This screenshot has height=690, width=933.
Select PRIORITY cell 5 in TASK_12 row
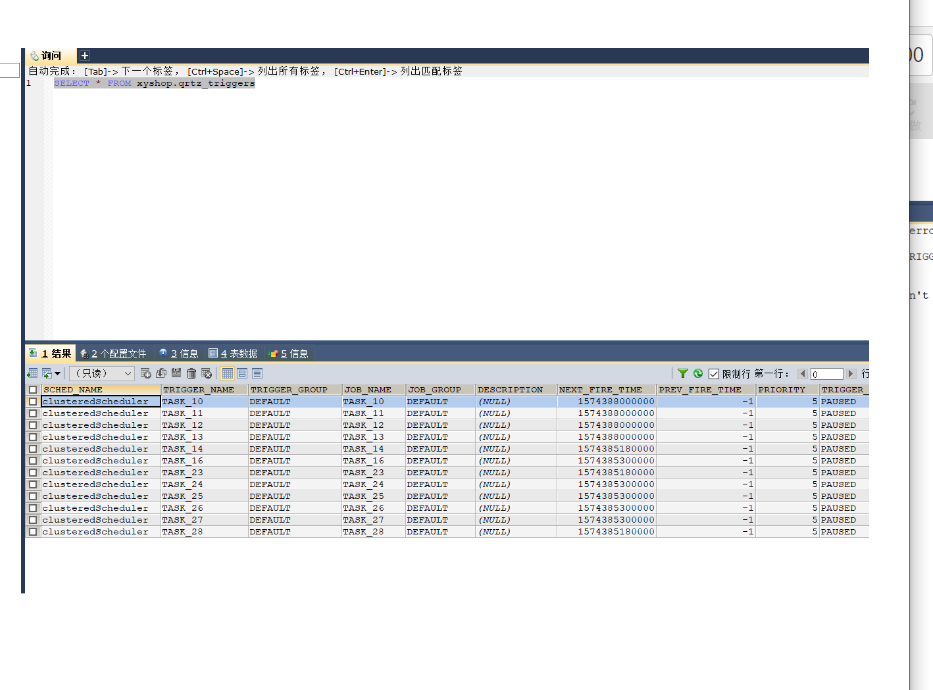pyautogui.click(x=787, y=425)
